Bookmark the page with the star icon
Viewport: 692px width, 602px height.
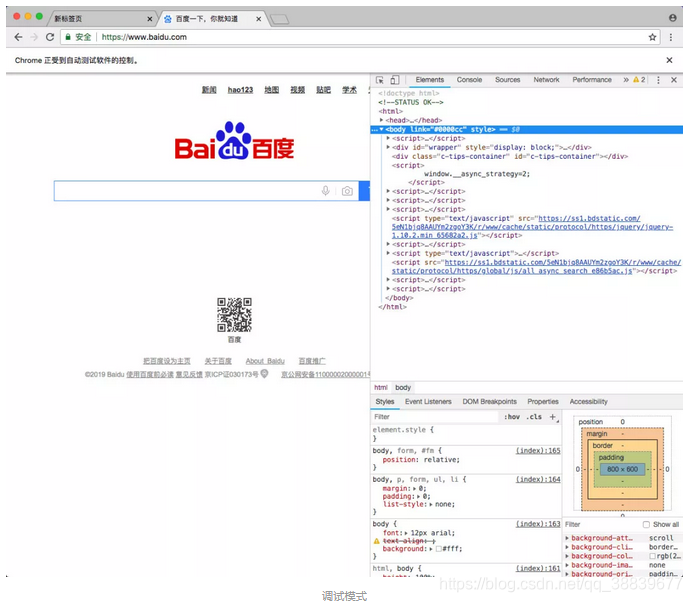coord(652,37)
